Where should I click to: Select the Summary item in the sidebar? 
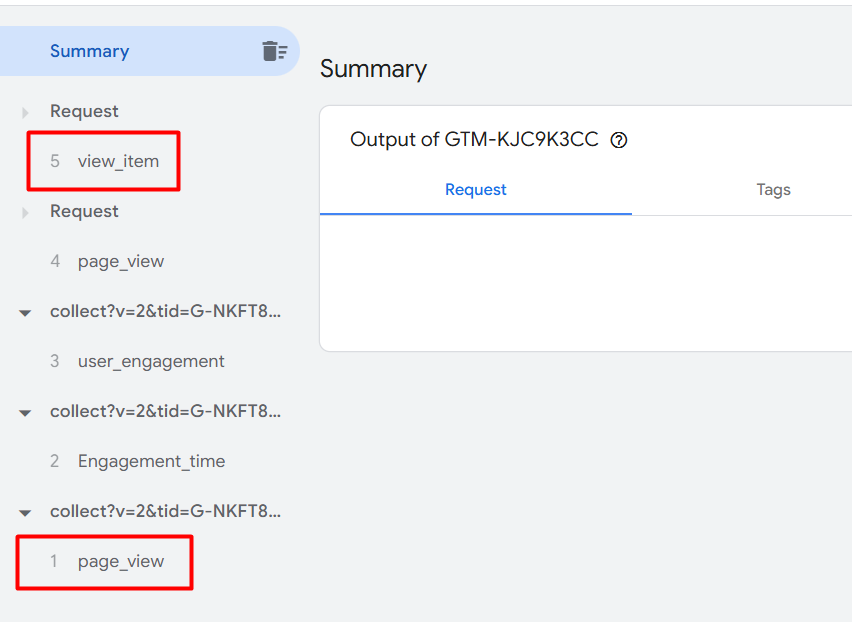pos(90,51)
